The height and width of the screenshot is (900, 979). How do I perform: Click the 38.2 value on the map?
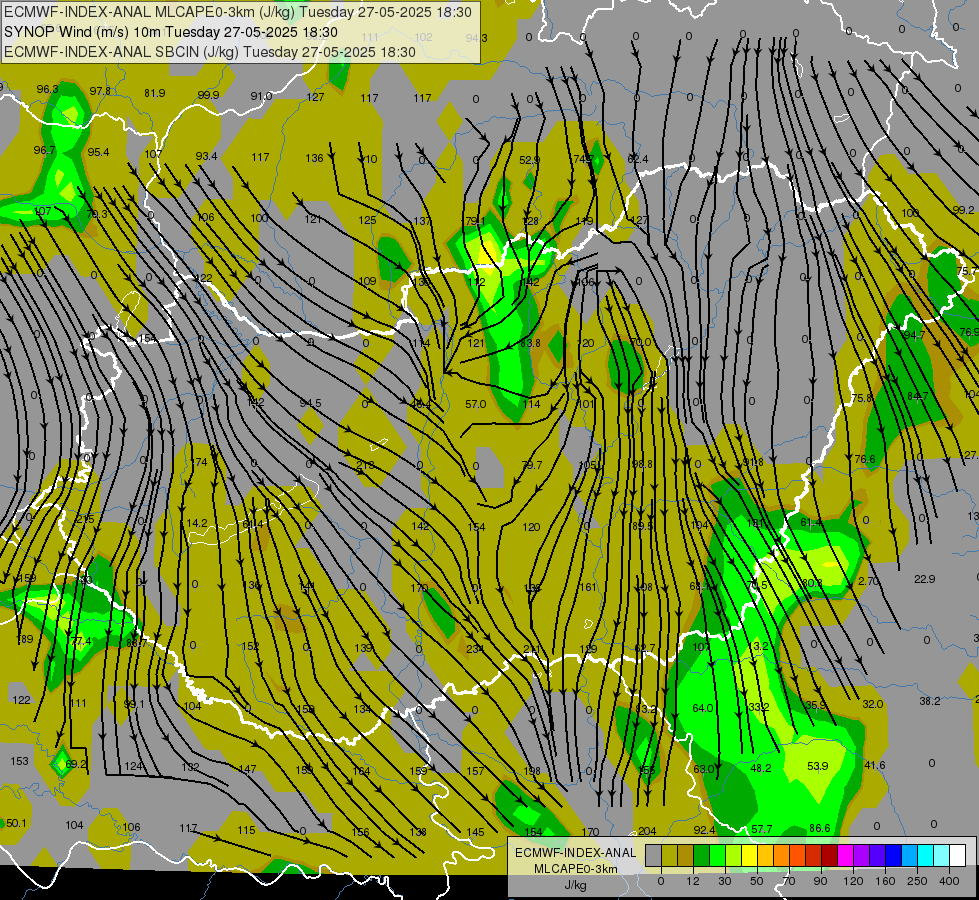pyautogui.click(x=930, y=701)
